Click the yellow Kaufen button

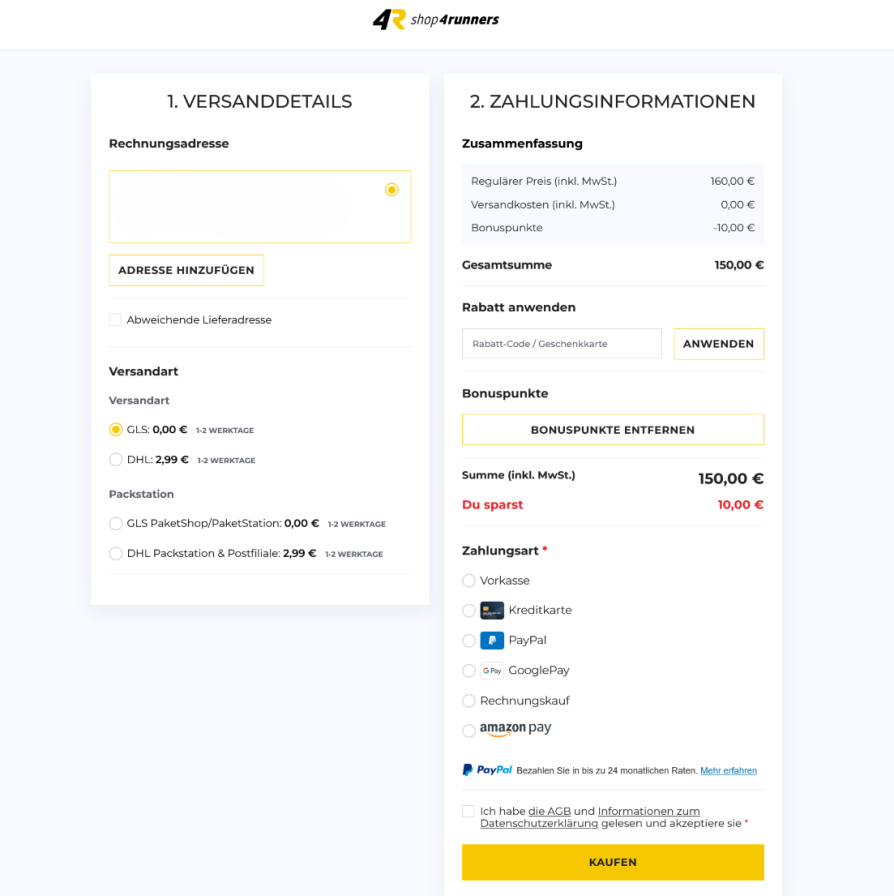click(x=613, y=862)
